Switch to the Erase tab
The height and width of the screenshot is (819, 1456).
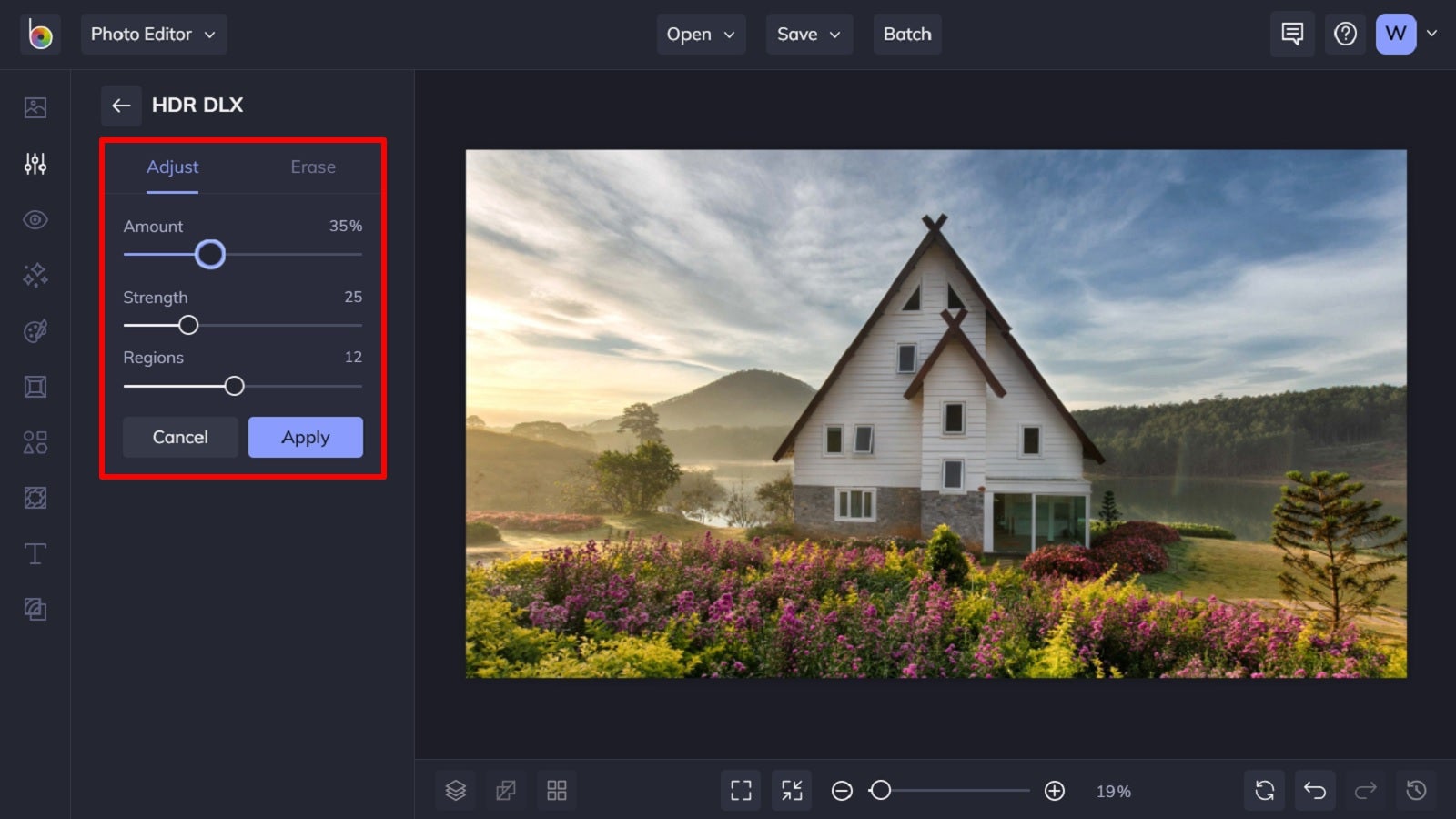[313, 167]
